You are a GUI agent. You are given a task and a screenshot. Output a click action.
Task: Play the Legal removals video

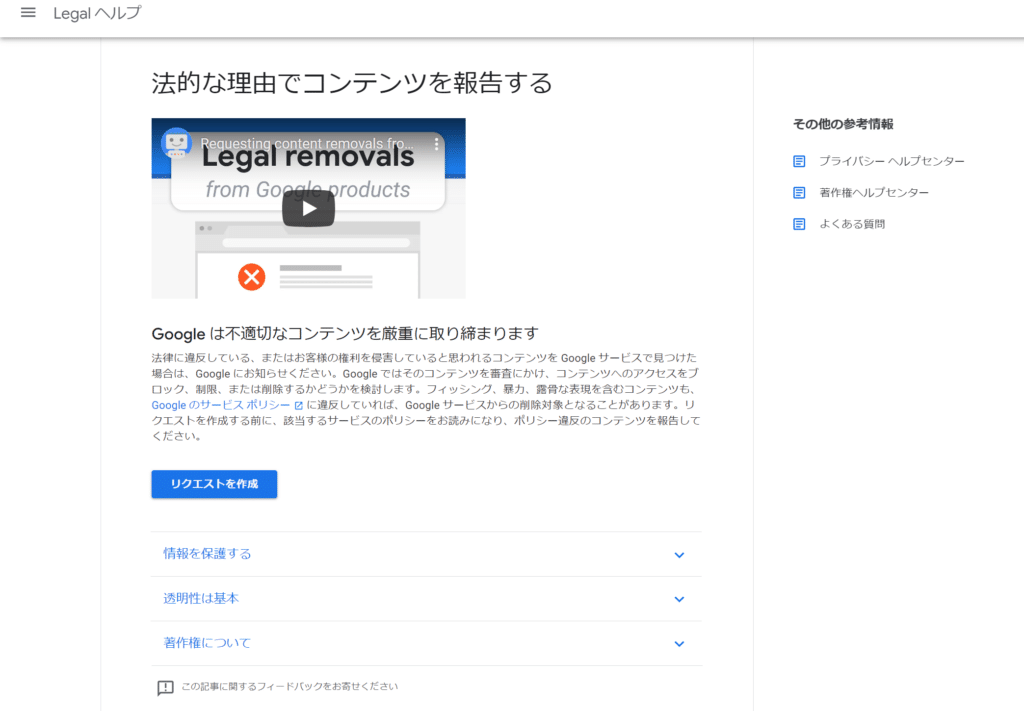[x=308, y=208]
